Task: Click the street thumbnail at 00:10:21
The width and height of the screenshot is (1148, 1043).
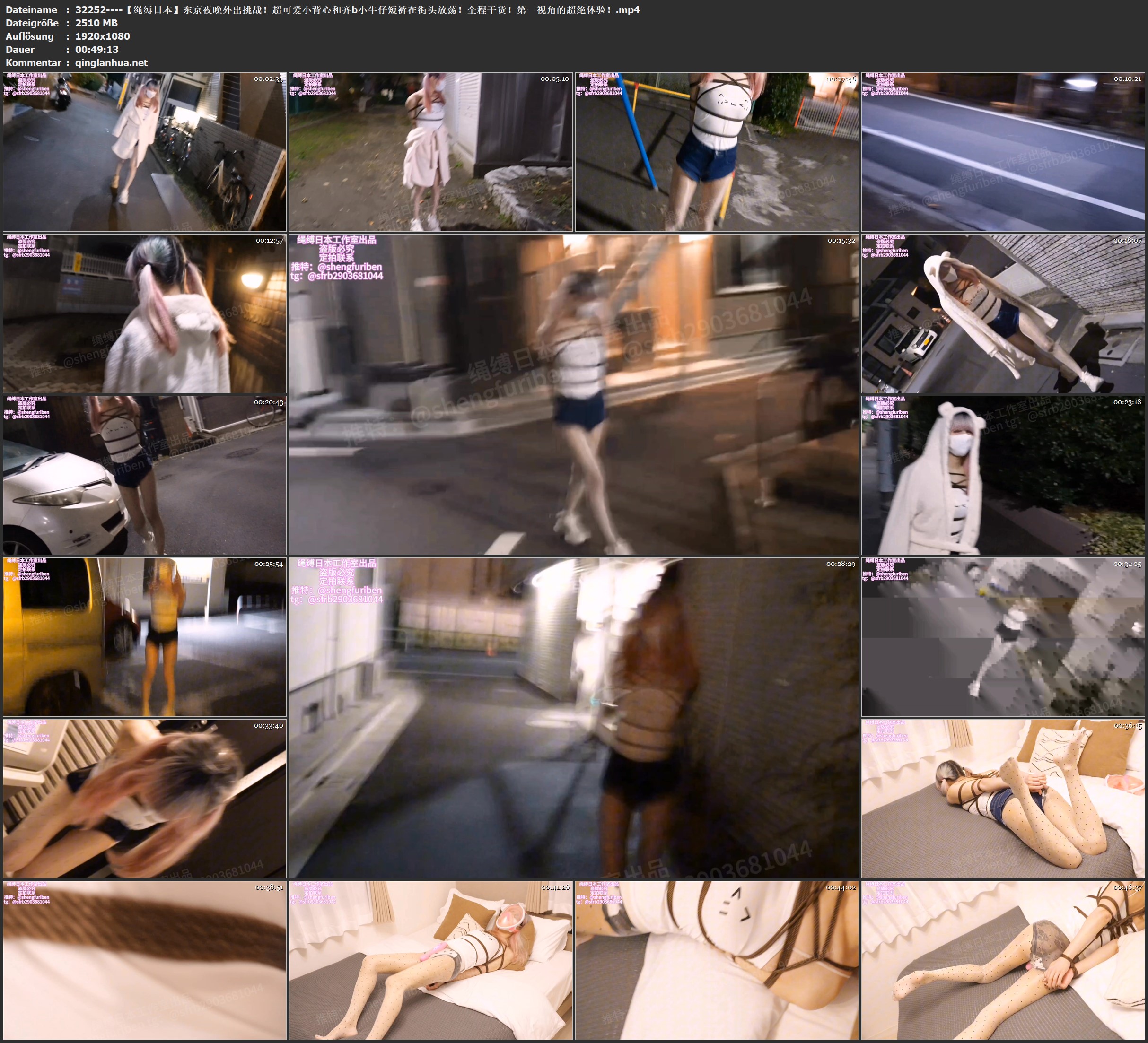Action: pyautogui.click(x=1003, y=151)
